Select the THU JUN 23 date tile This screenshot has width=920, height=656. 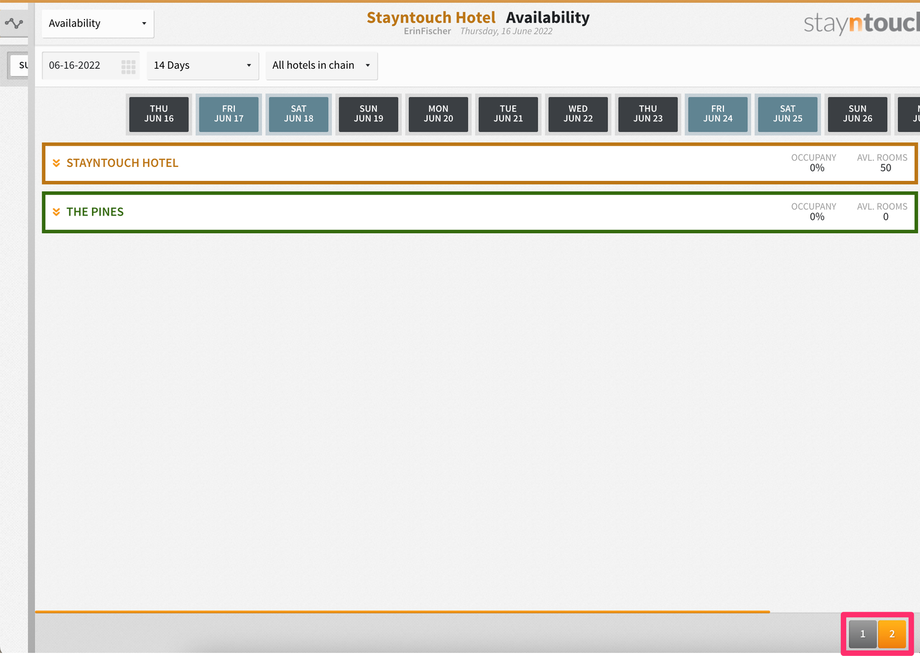(x=648, y=114)
